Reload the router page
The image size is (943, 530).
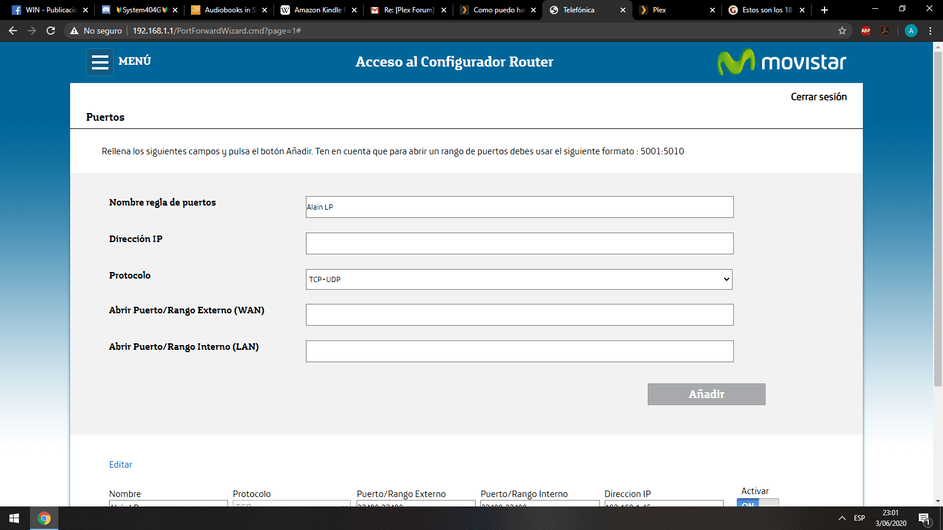pyautogui.click(x=51, y=31)
